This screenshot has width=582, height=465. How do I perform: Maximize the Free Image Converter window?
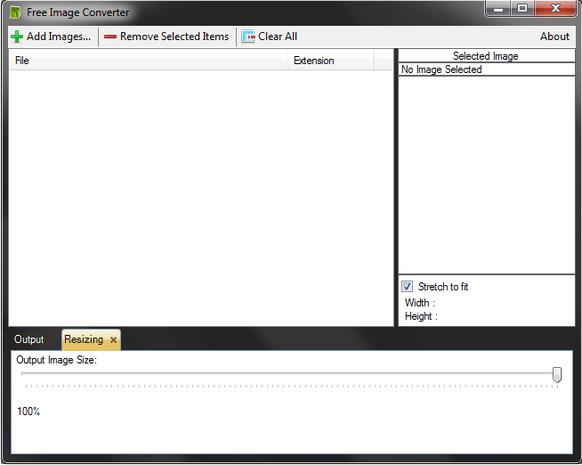click(523, 9)
